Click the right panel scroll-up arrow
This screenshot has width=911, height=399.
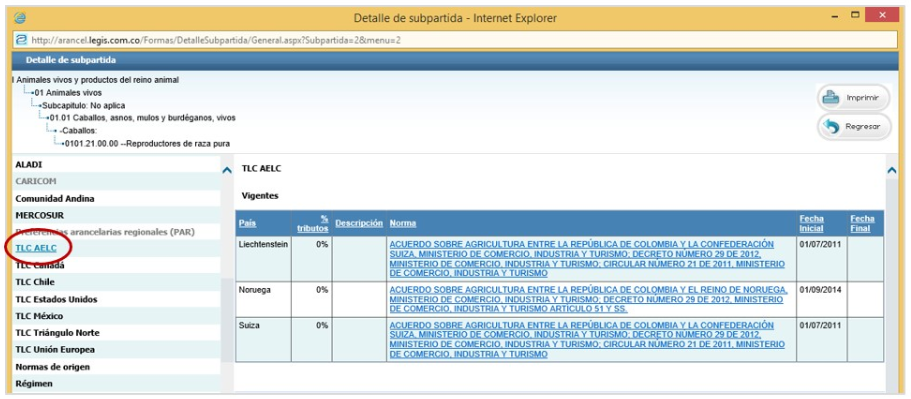891,170
